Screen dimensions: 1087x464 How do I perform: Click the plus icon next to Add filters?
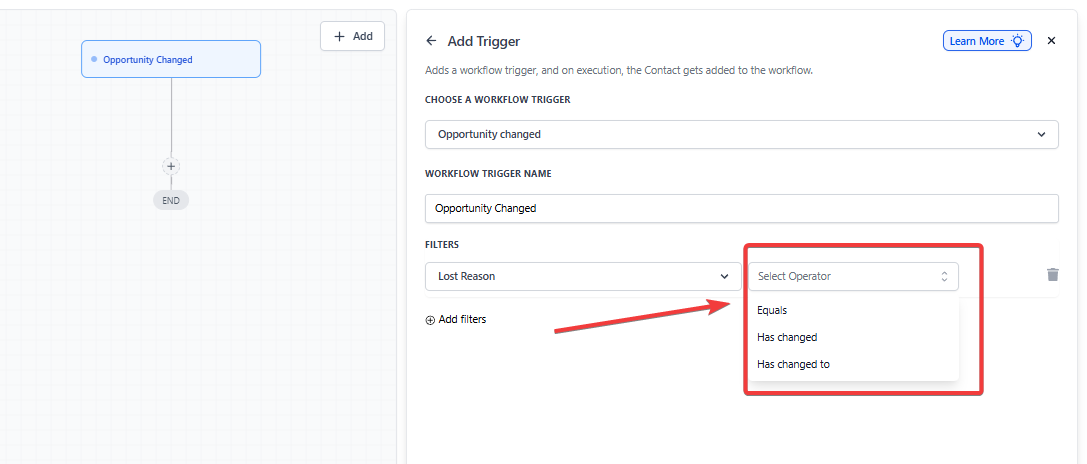pos(430,320)
